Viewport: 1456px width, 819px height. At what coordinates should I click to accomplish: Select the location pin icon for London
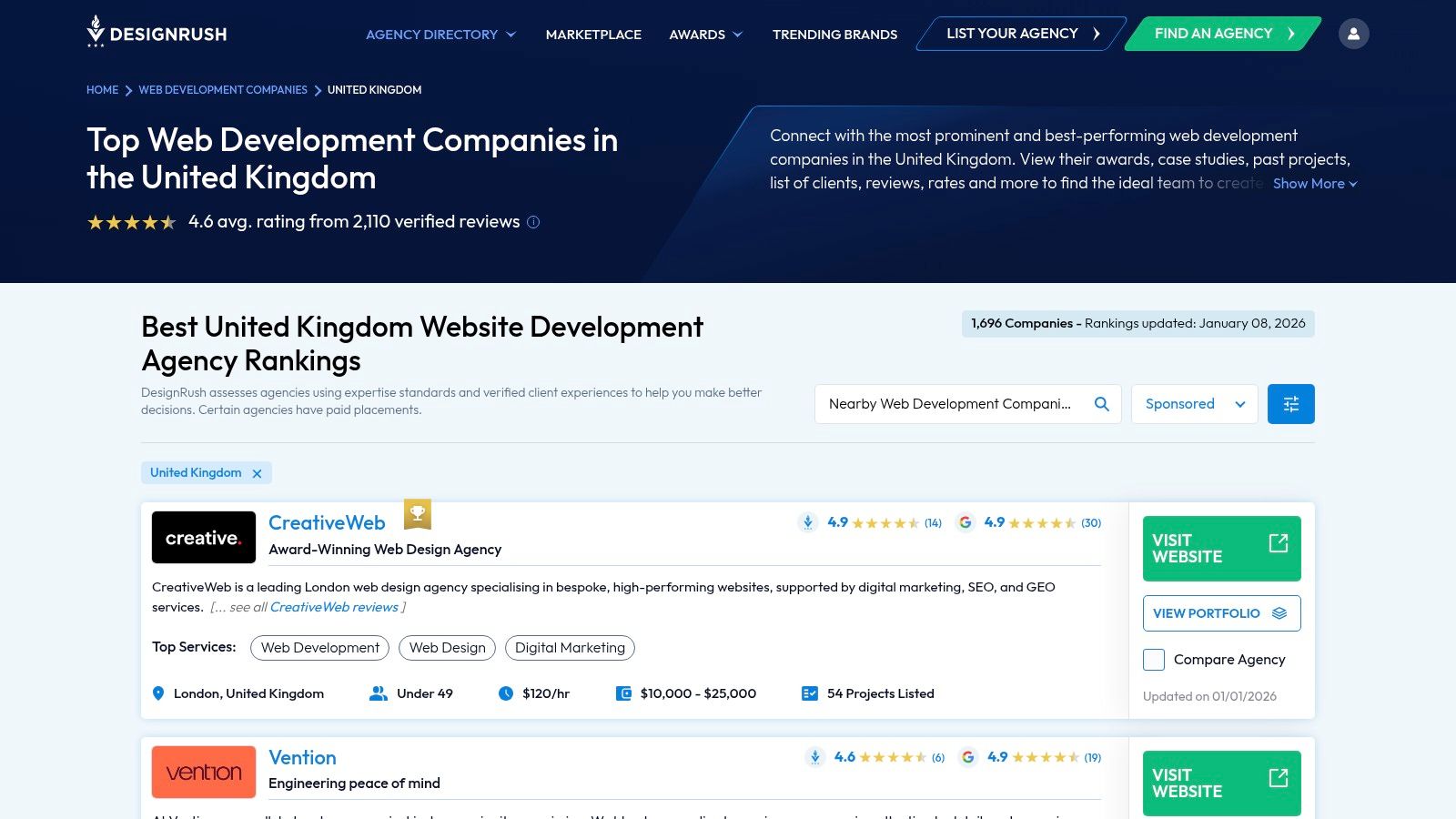point(157,693)
